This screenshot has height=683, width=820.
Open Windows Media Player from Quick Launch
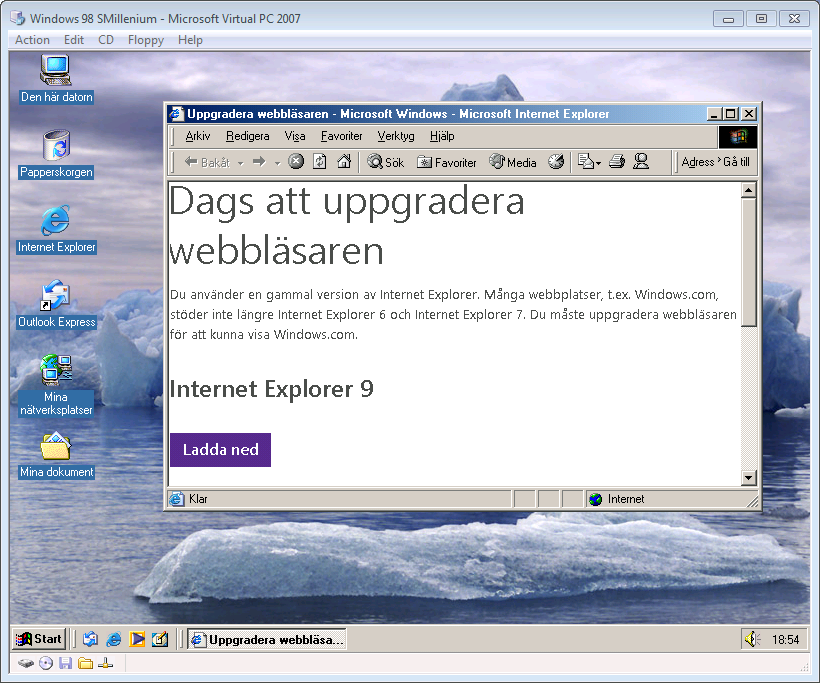pyautogui.click(x=137, y=639)
